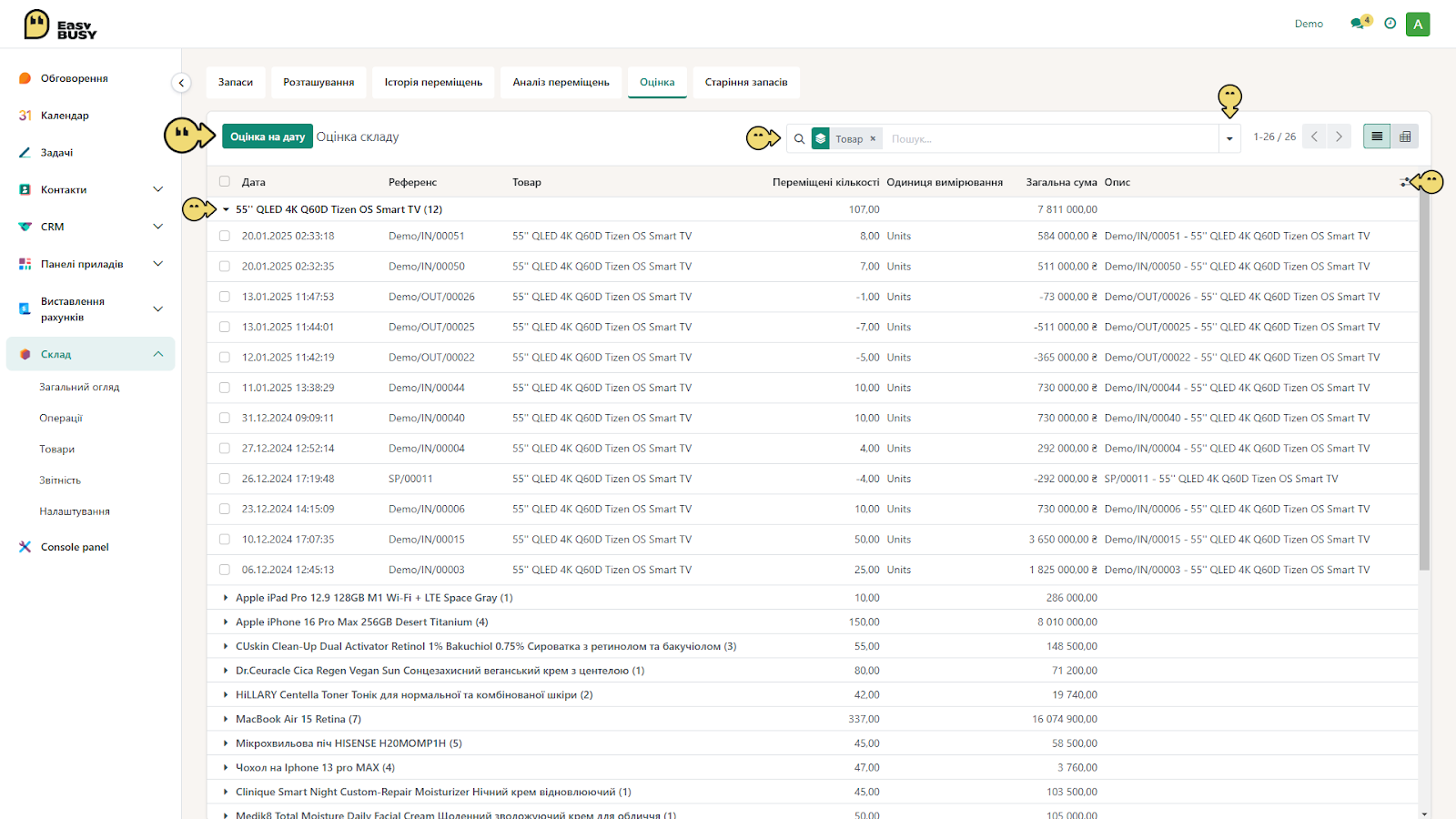Switch to pivot table view icon
The width and height of the screenshot is (1456, 819).
click(1405, 136)
